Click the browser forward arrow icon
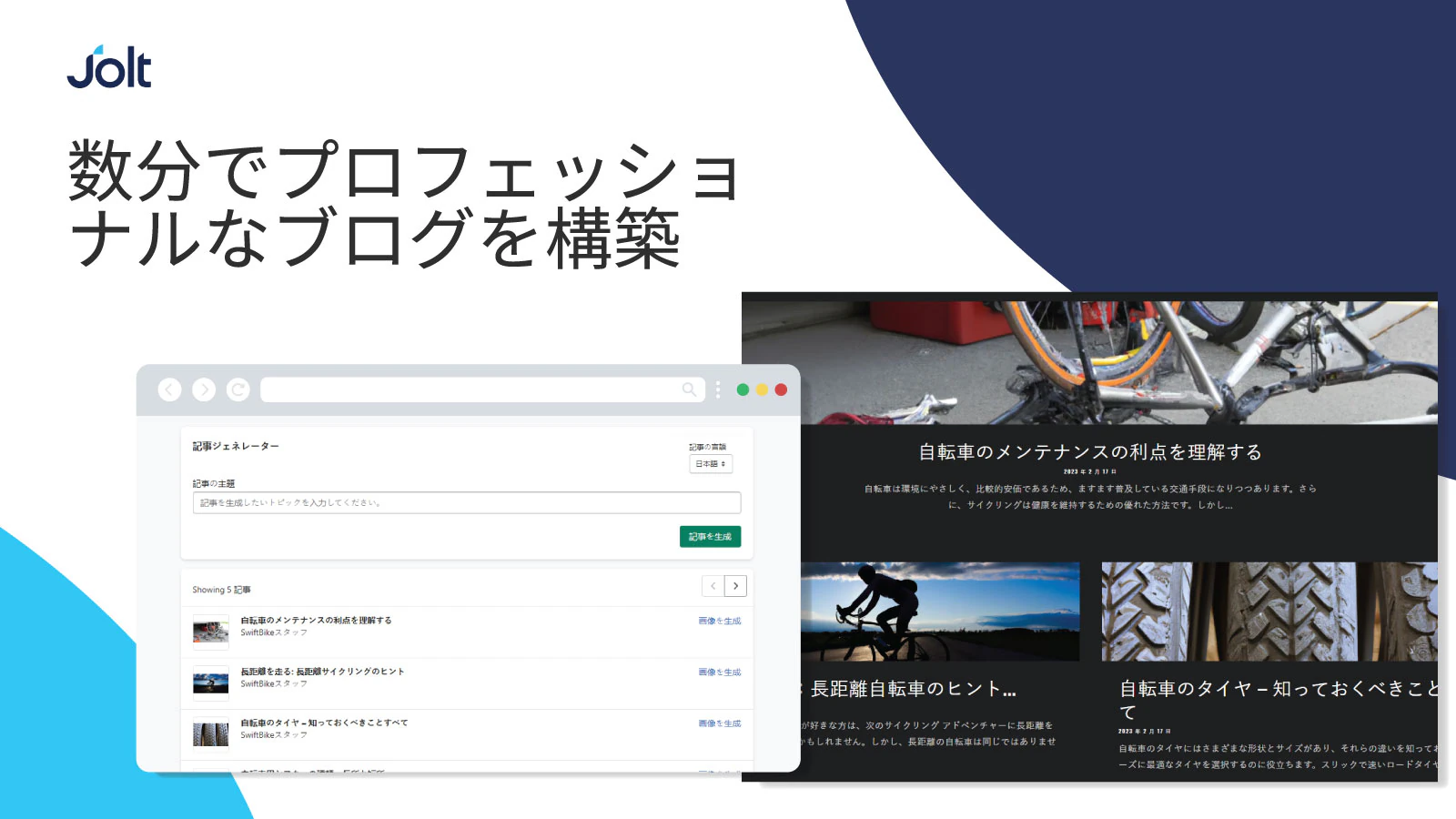Image resolution: width=1456 pixels, height=819 pixels. [204, 389]
